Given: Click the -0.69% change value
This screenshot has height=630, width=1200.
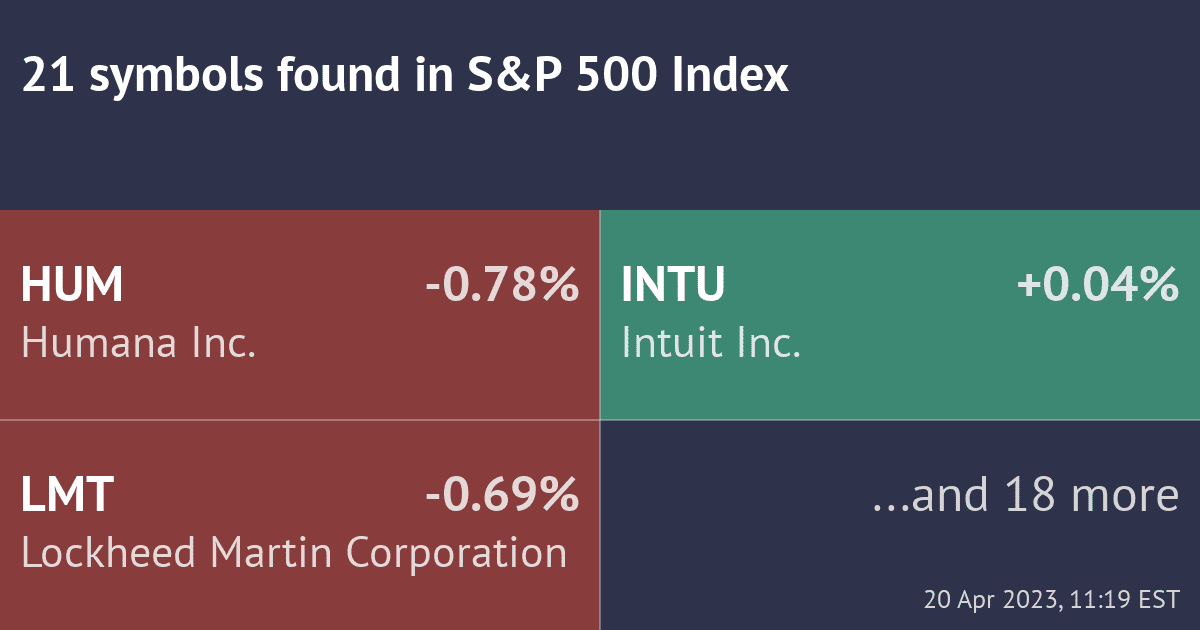Looking at the screenshot, I should (x=502, y=495).
